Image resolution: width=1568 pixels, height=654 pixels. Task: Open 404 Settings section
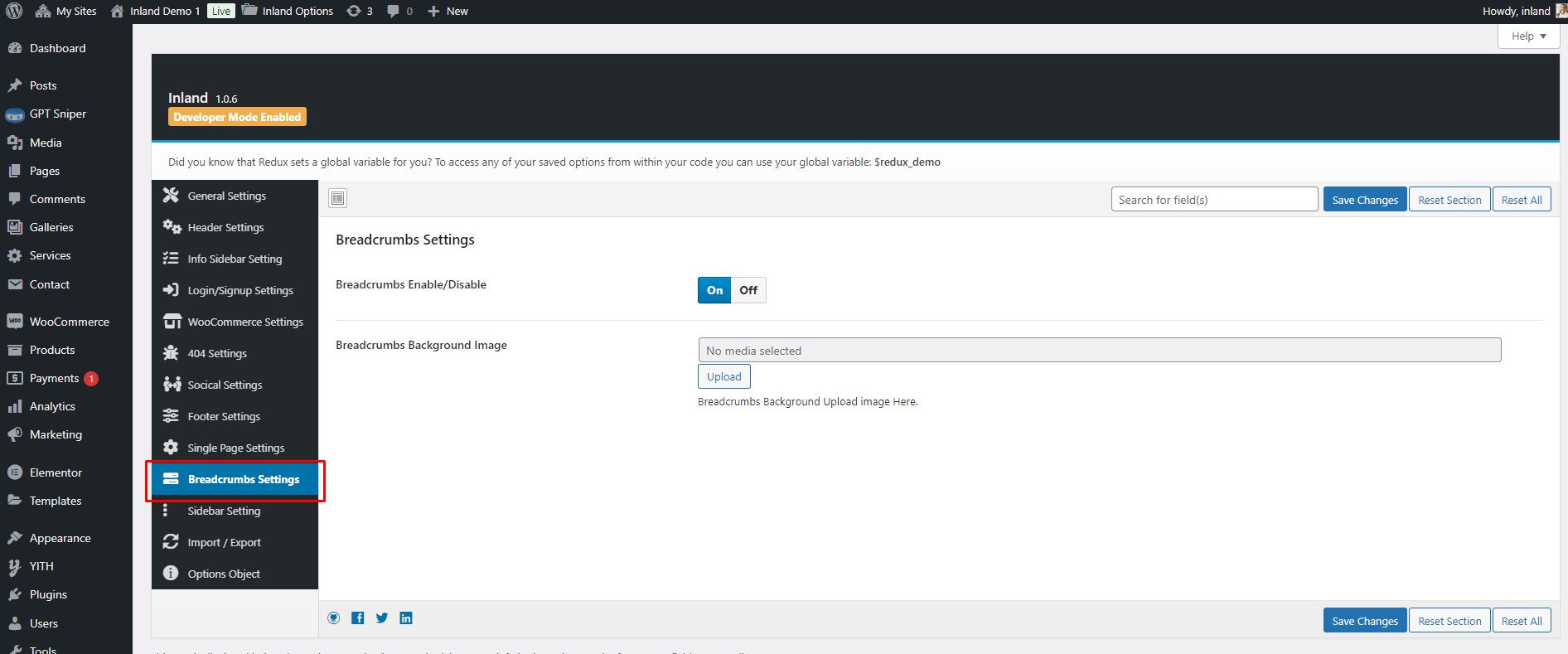click(x=235, y=353)
